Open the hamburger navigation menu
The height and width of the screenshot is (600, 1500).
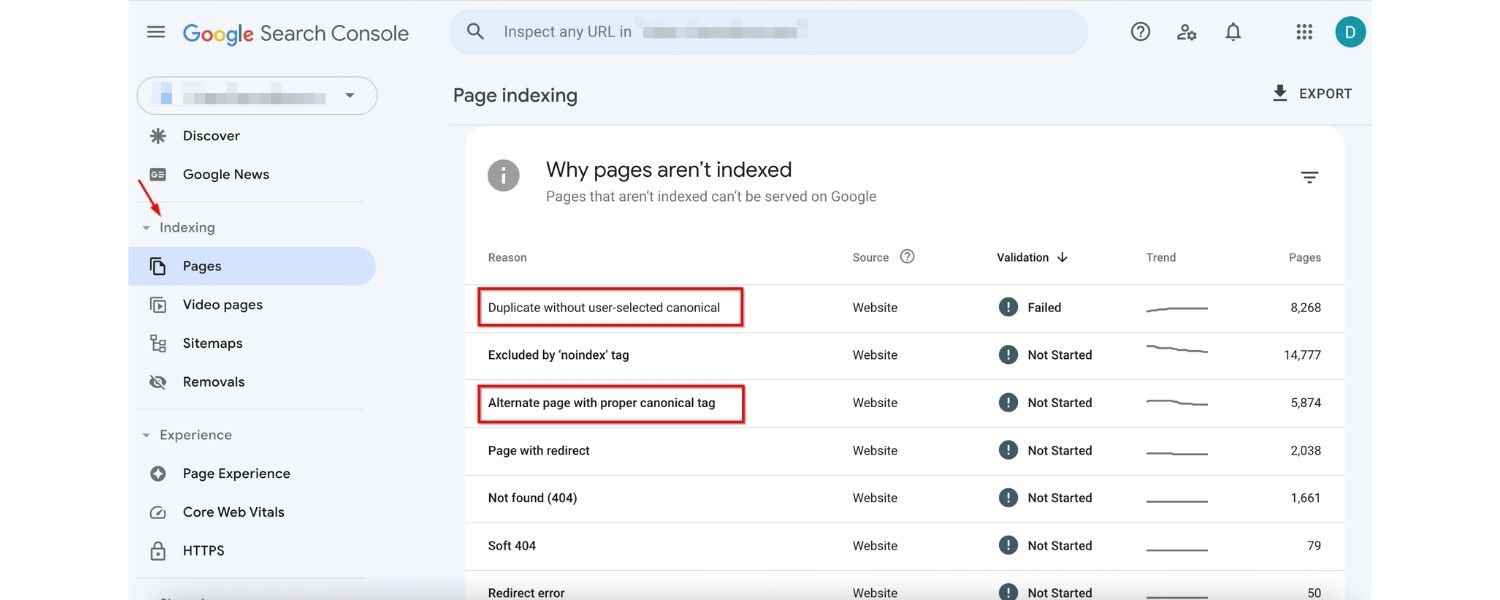click(x=156, y=31)
